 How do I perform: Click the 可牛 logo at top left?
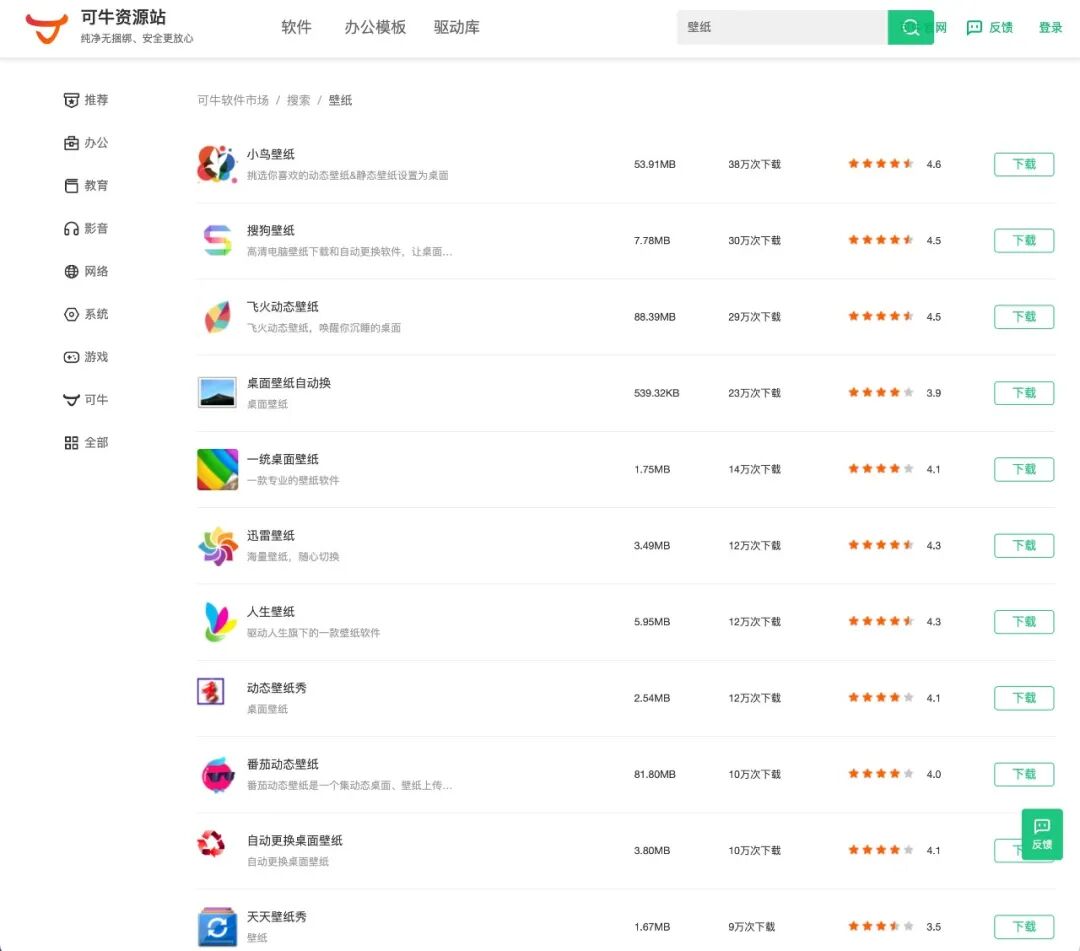click(45, 25)
